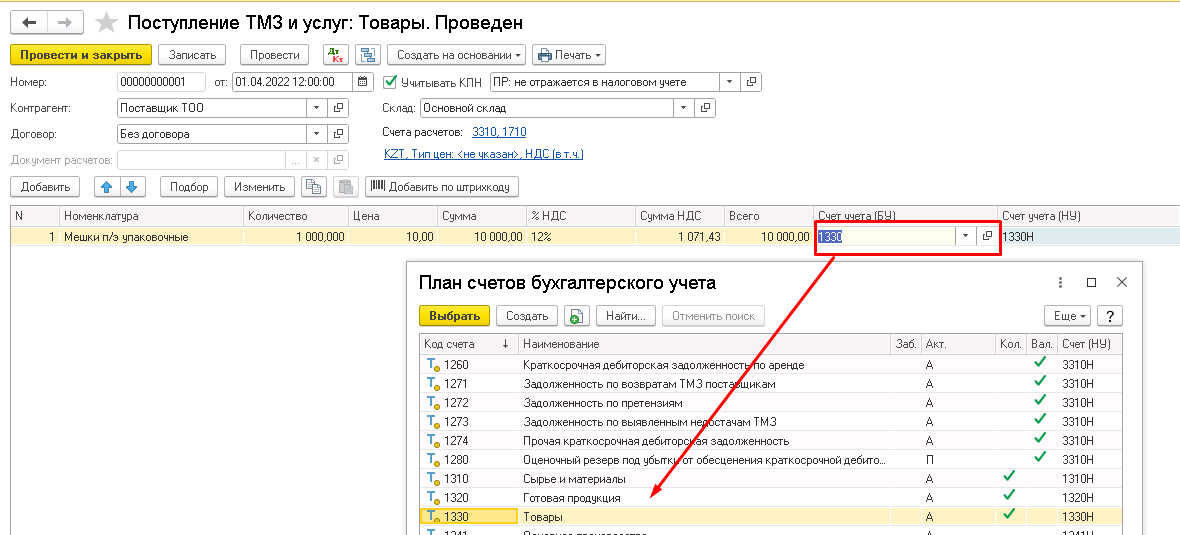Click the back navigation arrow
Viewport: 1180px width, 535px height.
(x=31, y=22)
